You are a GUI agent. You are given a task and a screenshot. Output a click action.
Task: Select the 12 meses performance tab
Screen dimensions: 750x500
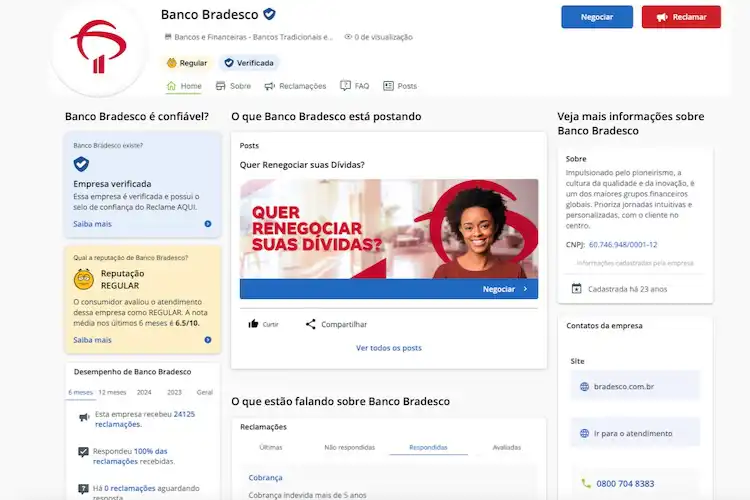[112, 392]
